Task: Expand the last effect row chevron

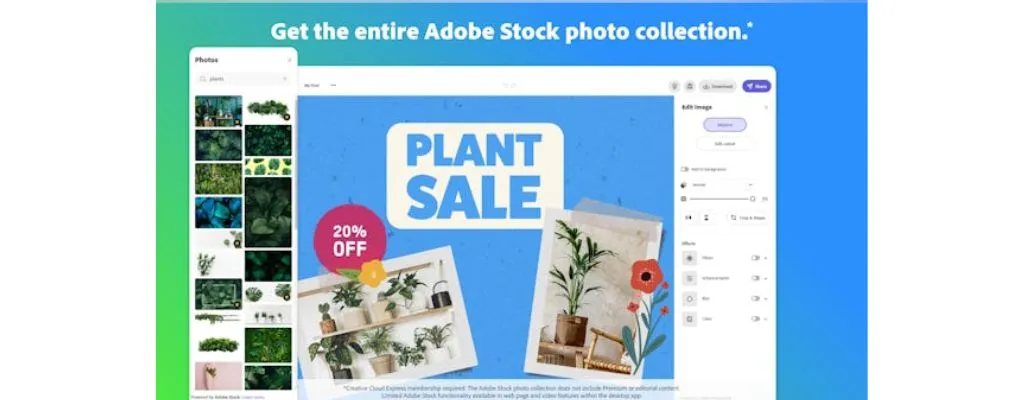Action: (765, 319)
